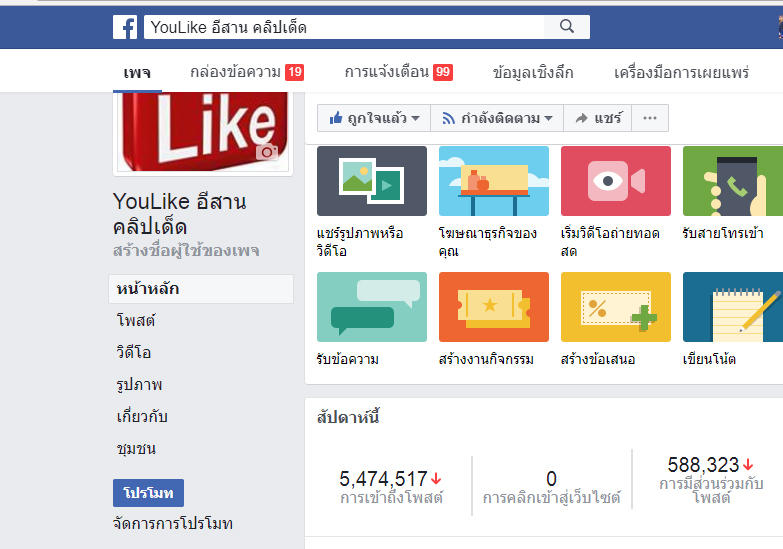Viewport: 783px width, 549px height.
Task: Open the เครื่องมือการเผยแพร่ tab
Action: click(x=682, y=72)
